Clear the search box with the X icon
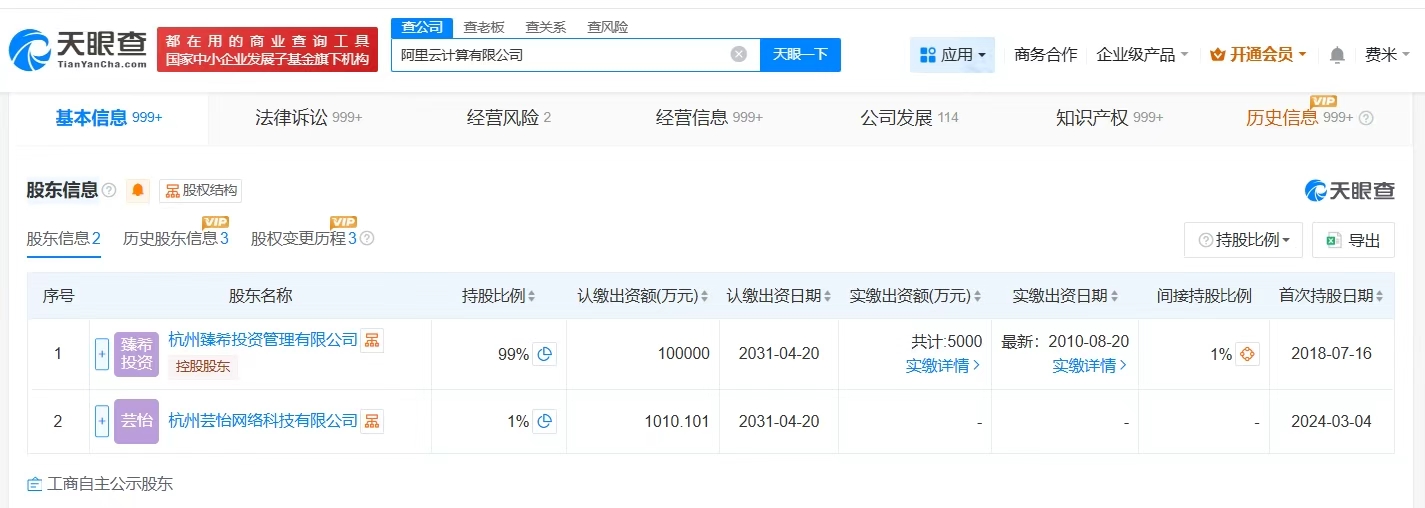1425x508 pixels. pyautogui.click(x=738, y=54)
